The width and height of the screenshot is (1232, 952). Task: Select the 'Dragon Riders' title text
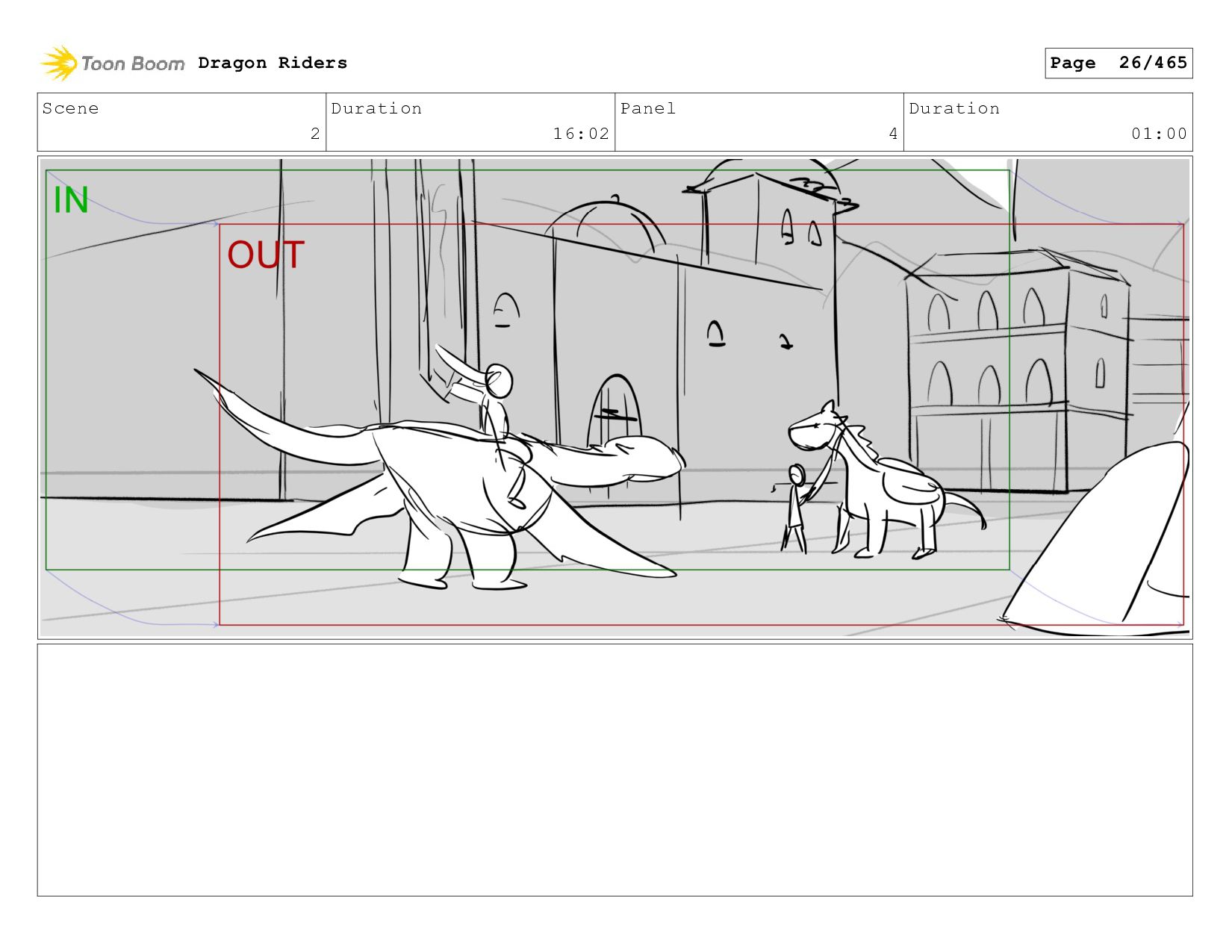273,63
